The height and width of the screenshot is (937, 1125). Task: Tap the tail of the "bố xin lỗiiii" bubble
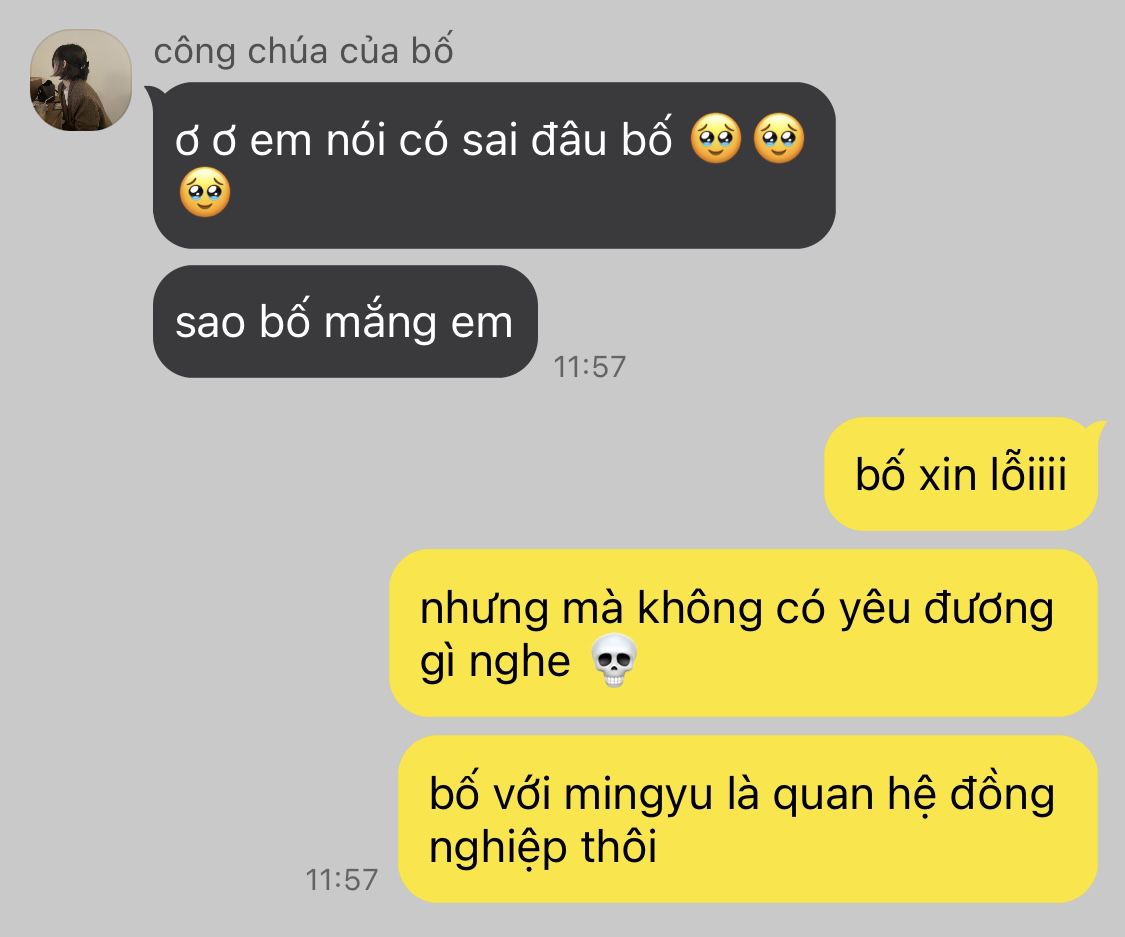(x=1098, y=429)
